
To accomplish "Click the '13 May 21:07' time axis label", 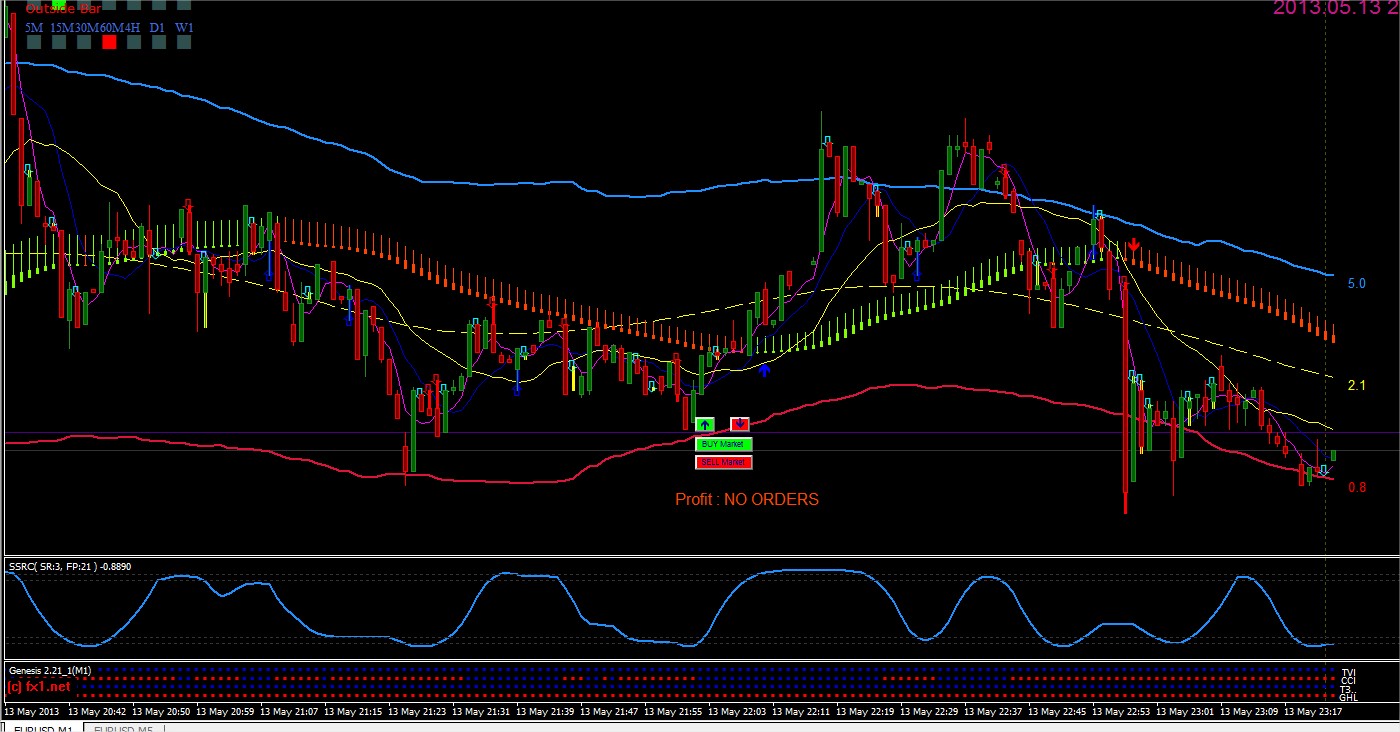I will (x=289, y=712).
